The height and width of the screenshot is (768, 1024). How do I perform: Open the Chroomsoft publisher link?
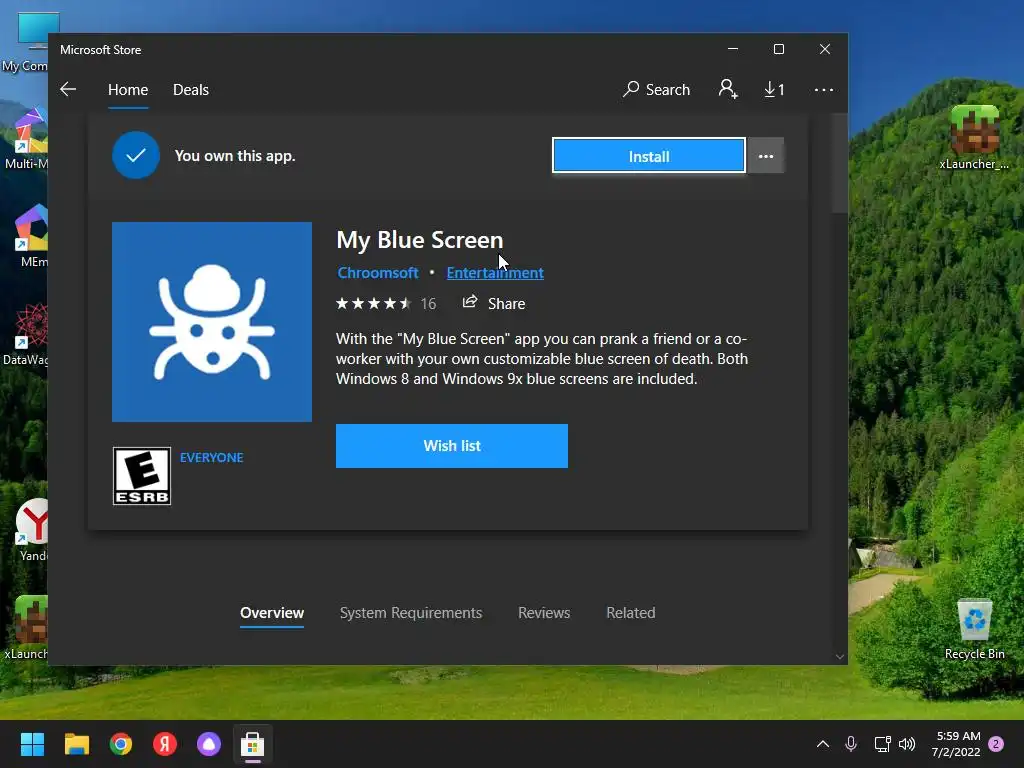[377, 273]
